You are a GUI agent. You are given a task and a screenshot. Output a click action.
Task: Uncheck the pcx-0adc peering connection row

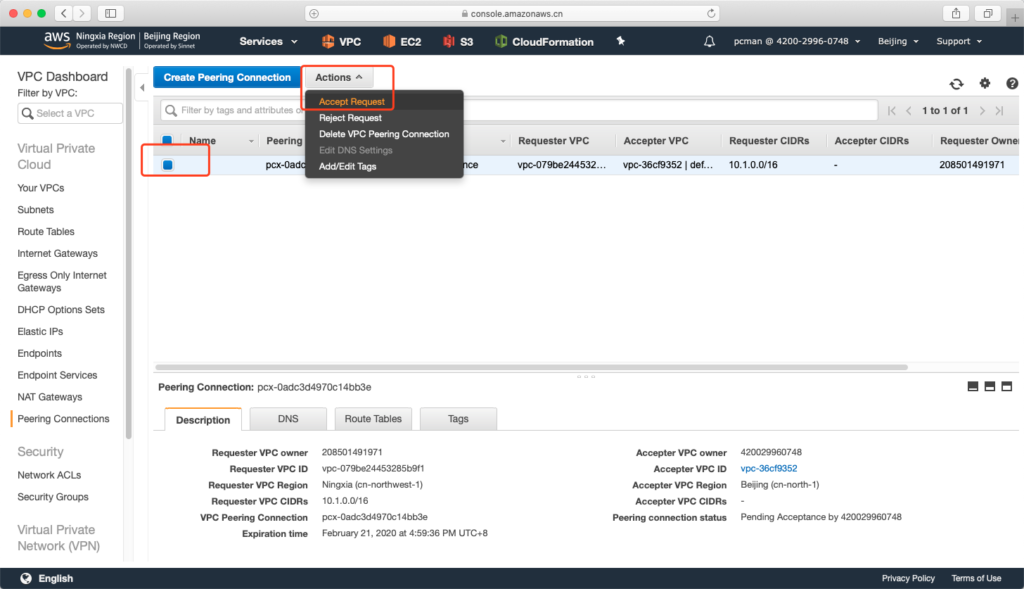[x=167, y=165]
